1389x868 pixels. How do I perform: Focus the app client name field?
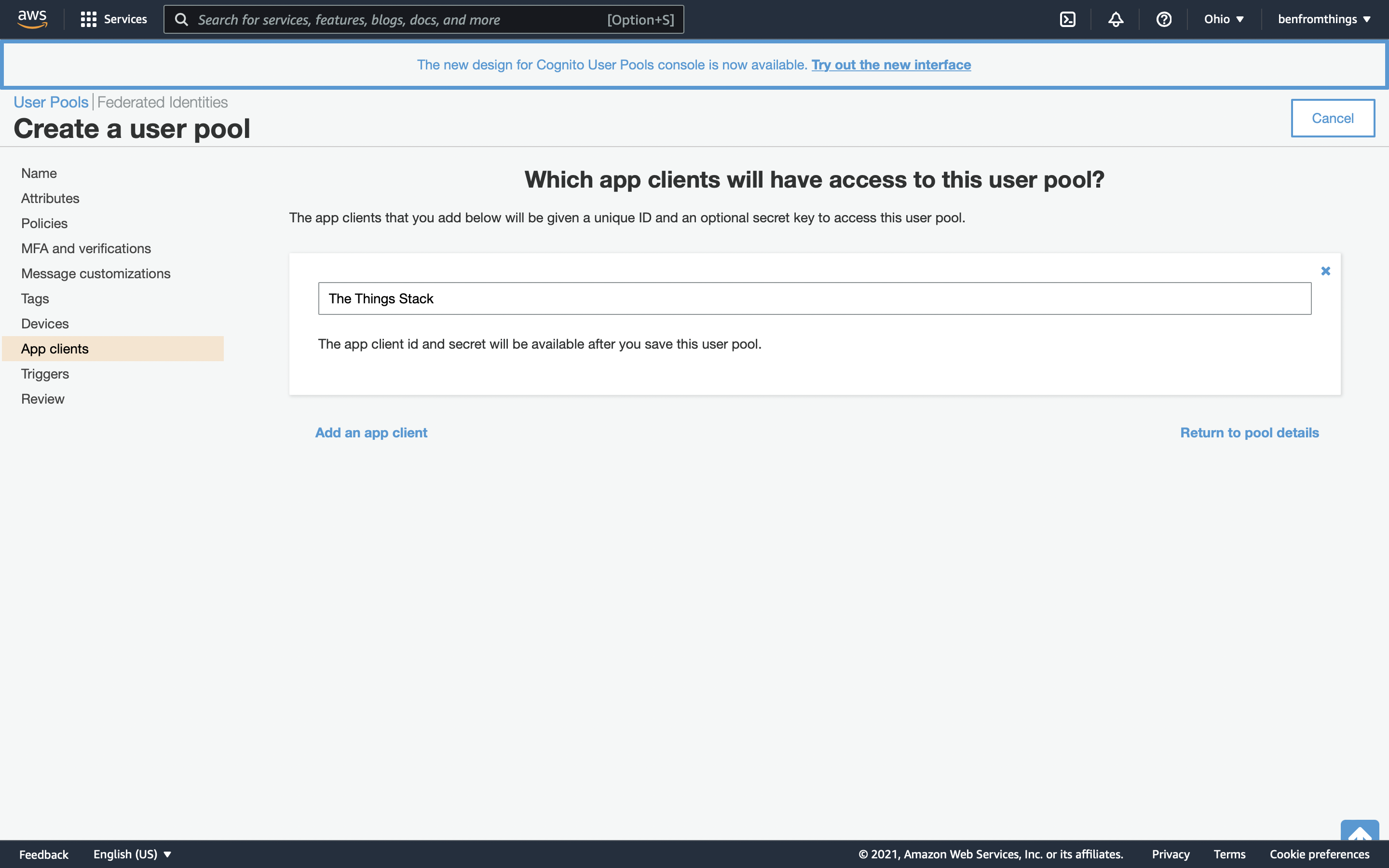pos(814,298)
